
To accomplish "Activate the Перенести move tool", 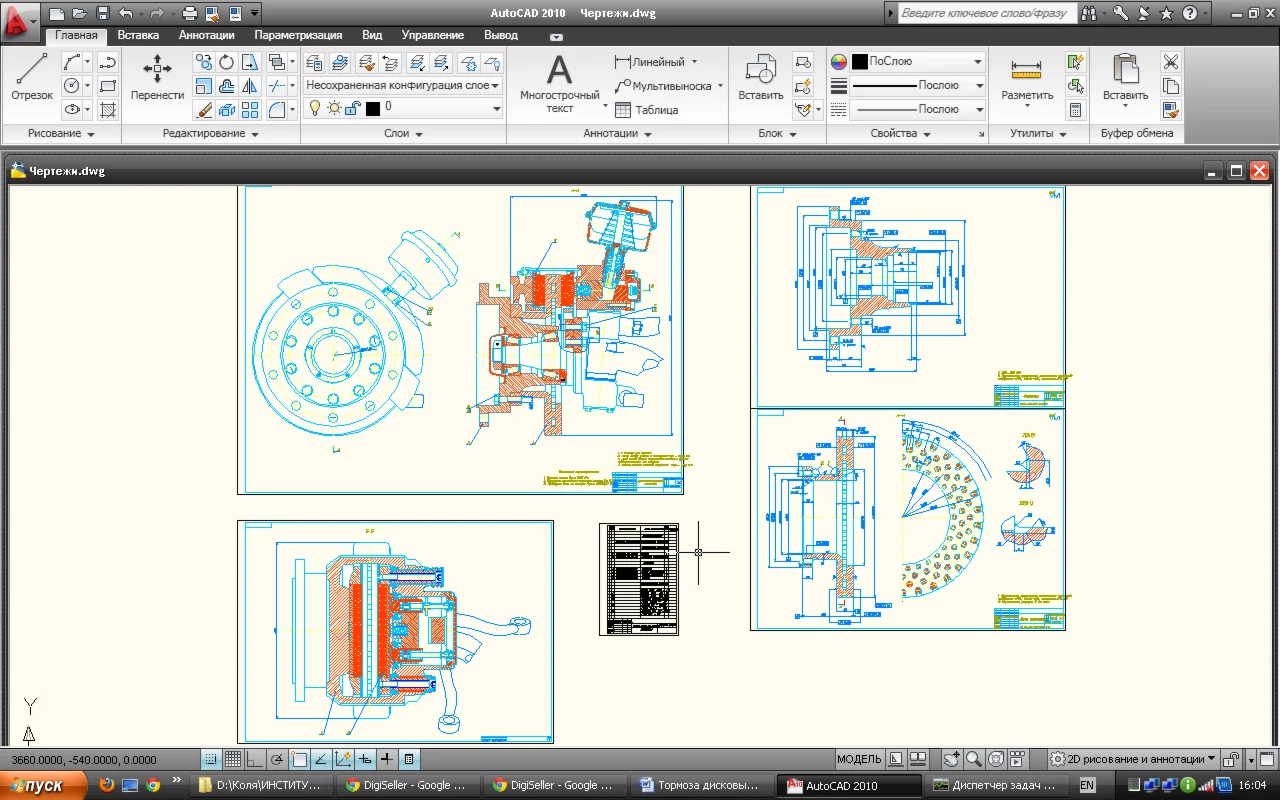I will click(157, 77).
